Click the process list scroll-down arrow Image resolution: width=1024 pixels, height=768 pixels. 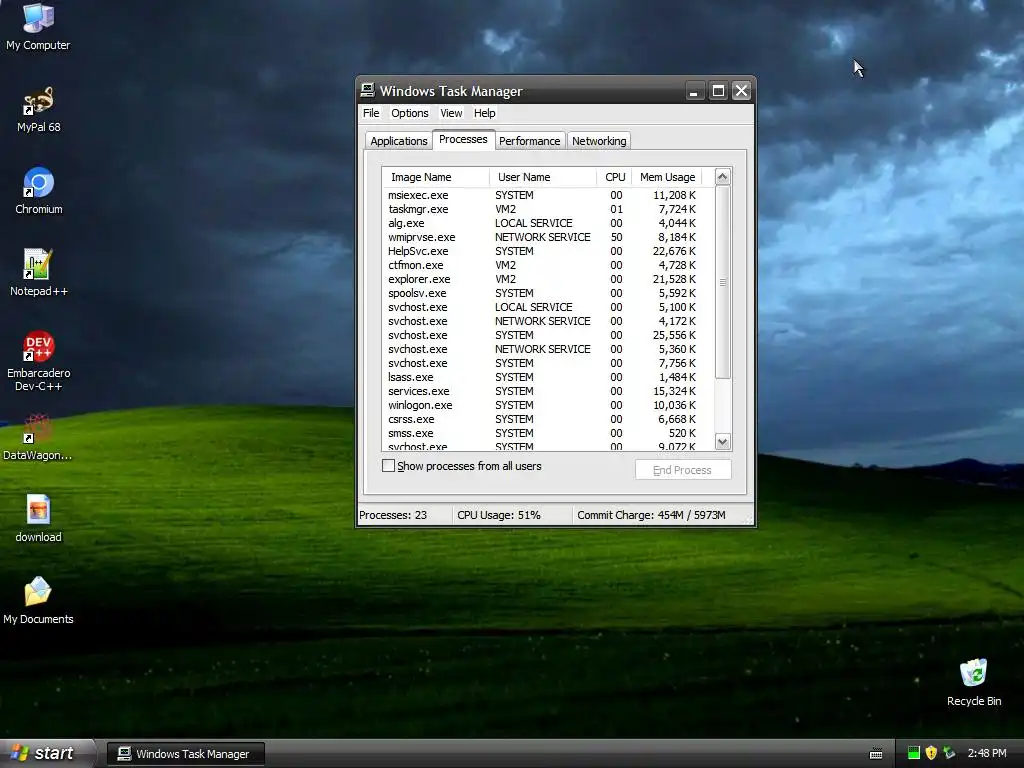click(722, 441)
